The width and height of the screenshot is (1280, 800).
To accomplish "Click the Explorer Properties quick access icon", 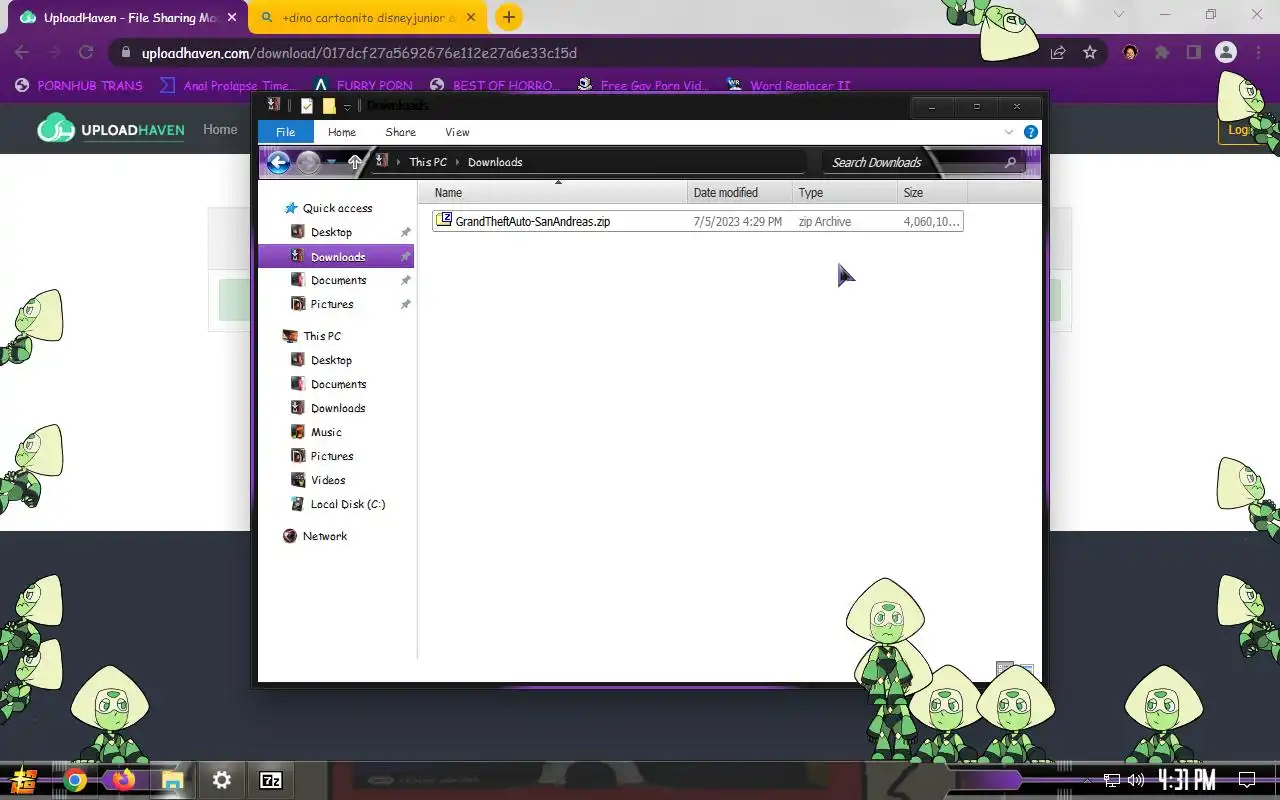I will (307, 106).
